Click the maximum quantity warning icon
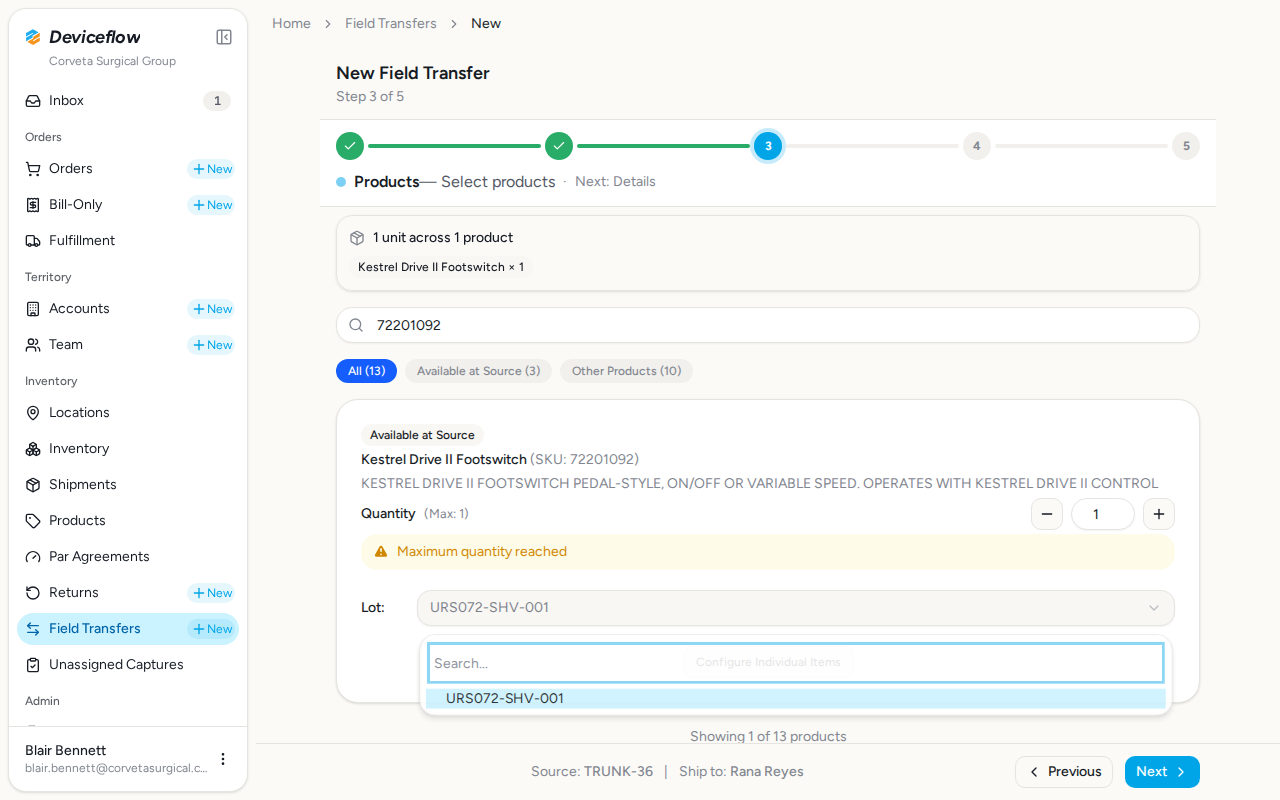The image size is (1280, 800). coord(381,552)
